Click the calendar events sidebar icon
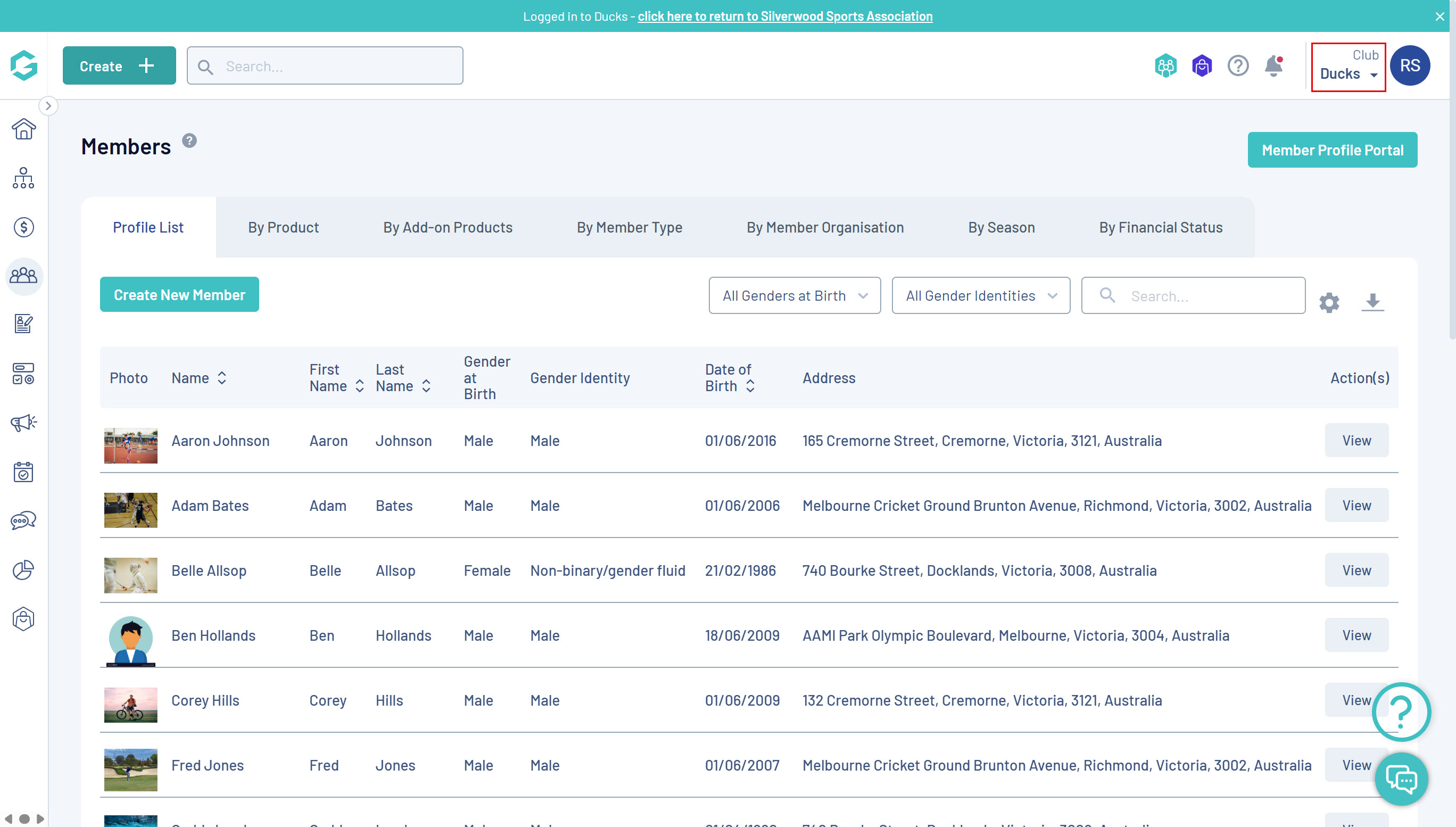 (23, 472)
